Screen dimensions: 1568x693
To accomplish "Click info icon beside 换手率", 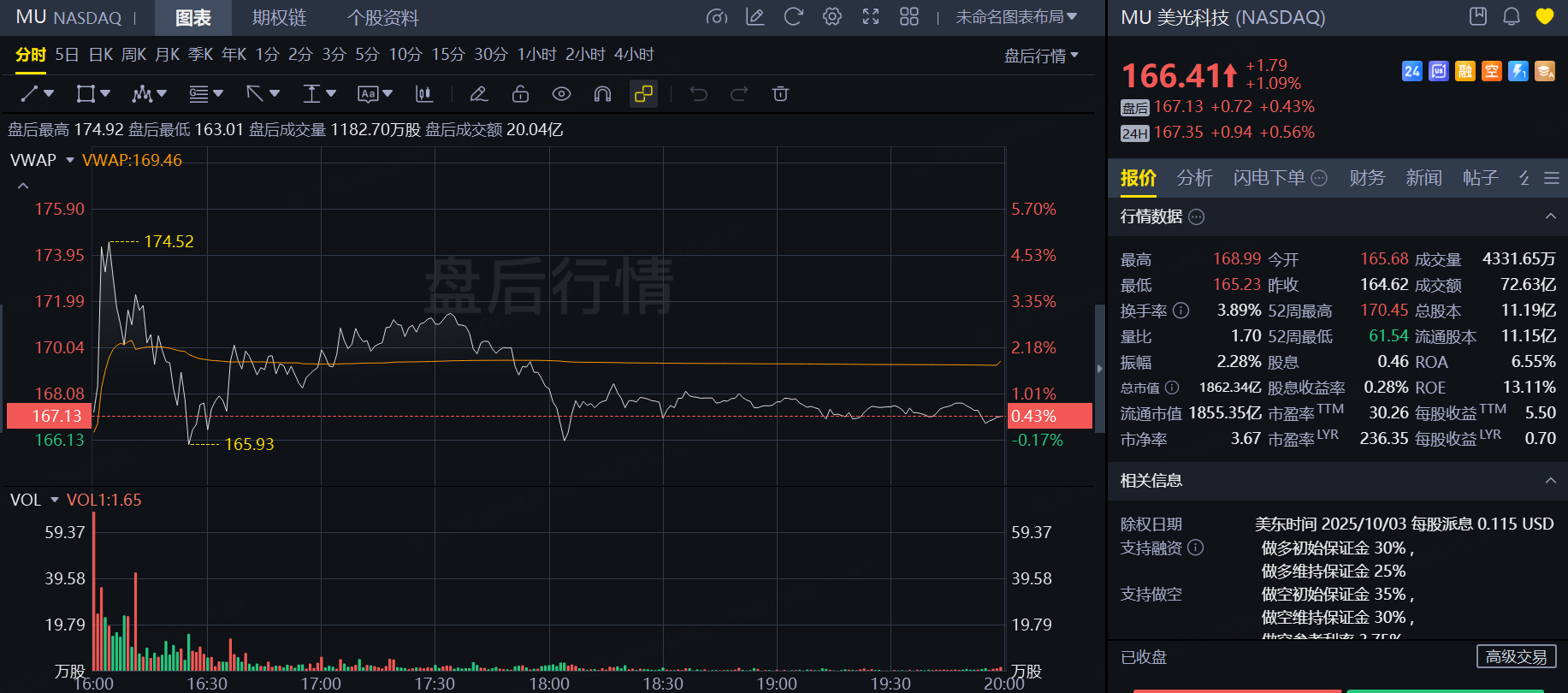I will 1180,311.
